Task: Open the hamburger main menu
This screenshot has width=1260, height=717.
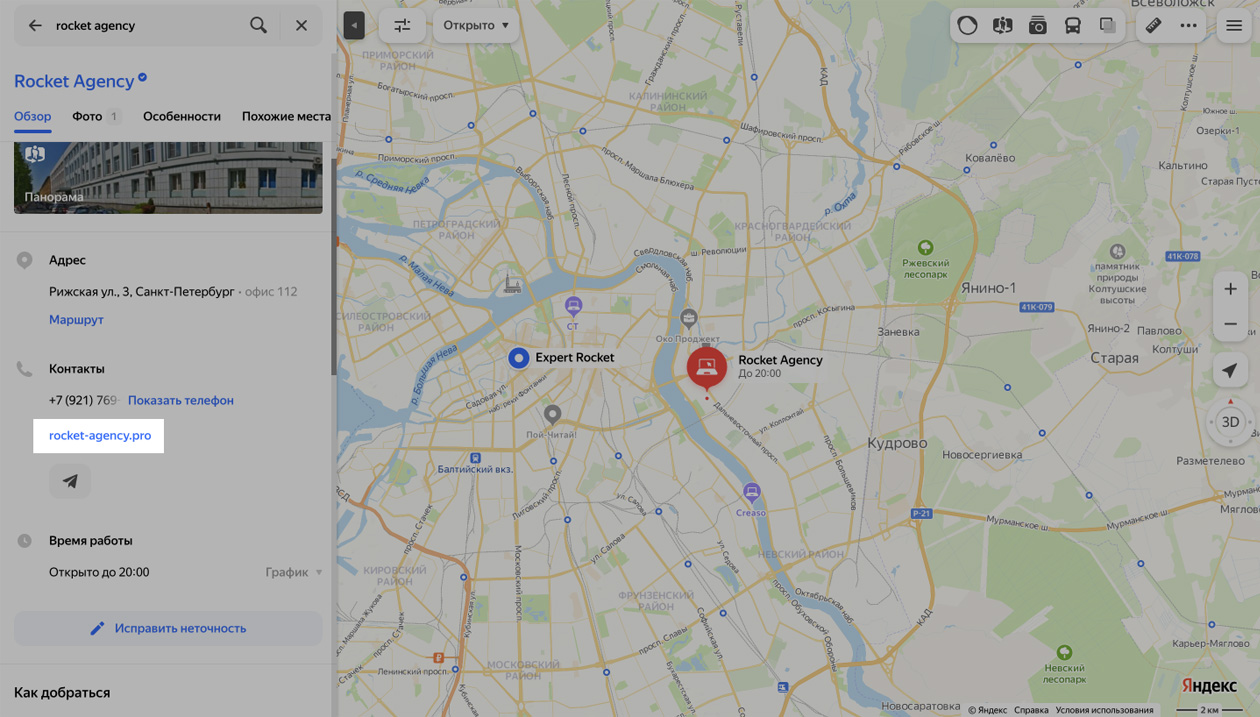Action: click(x=1234, y=26)
